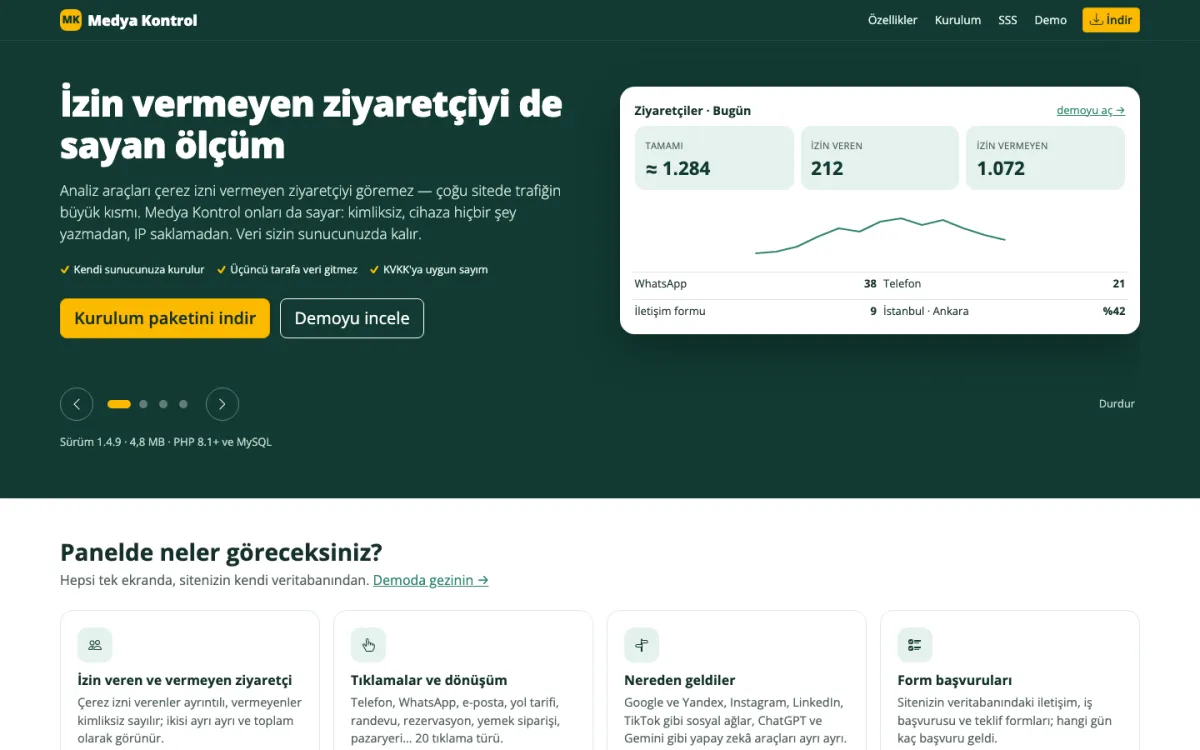The height and width of the screenshot is (750, 1200).
Task: Open the demoyu aç link
Action: coord(1091,111)
